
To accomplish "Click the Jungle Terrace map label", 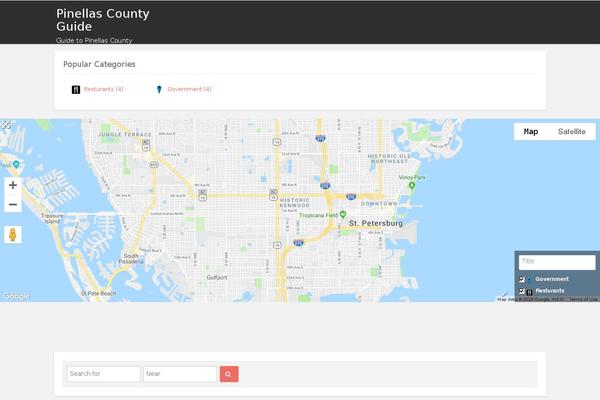I will pos(125,135).
